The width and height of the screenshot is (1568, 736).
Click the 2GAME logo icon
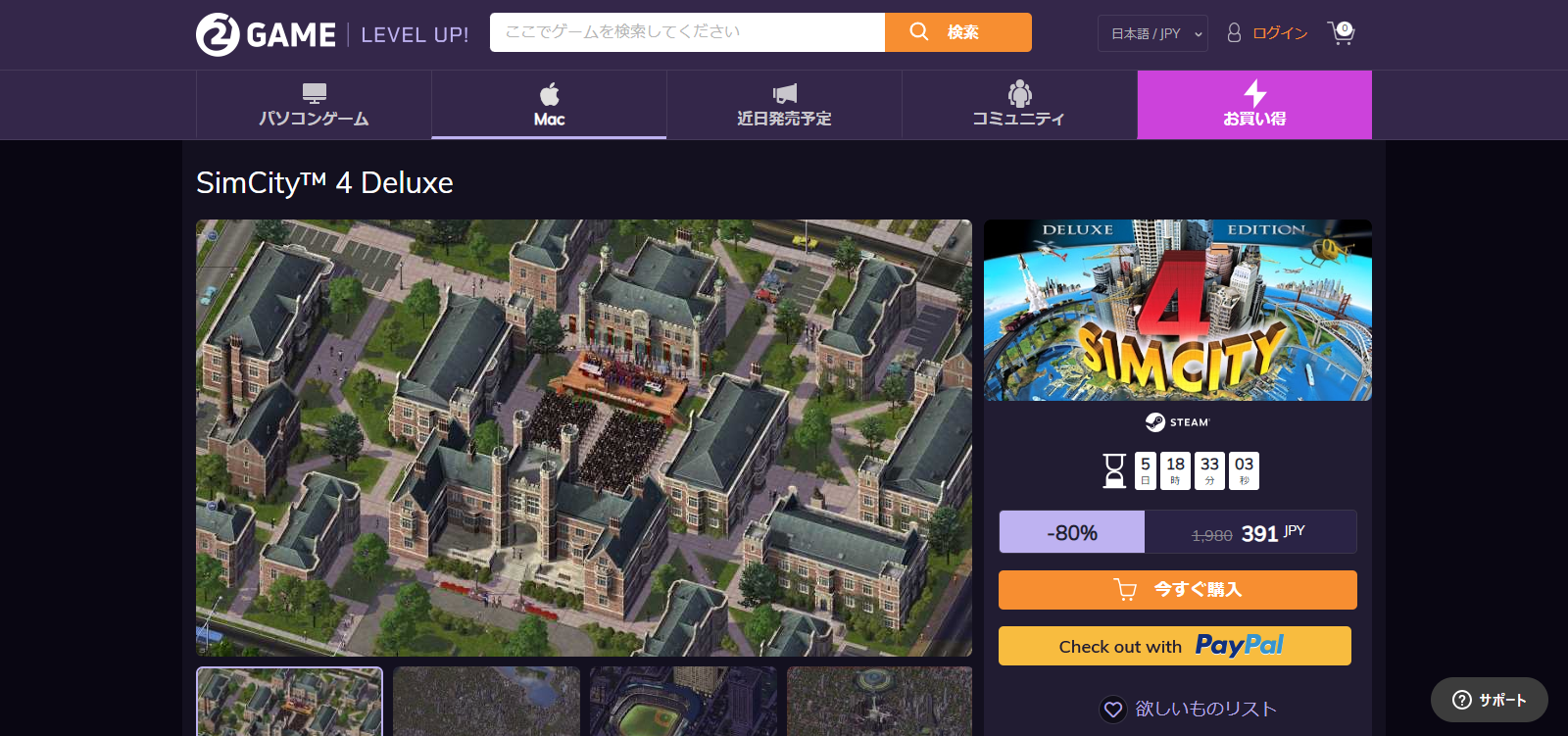218,35
